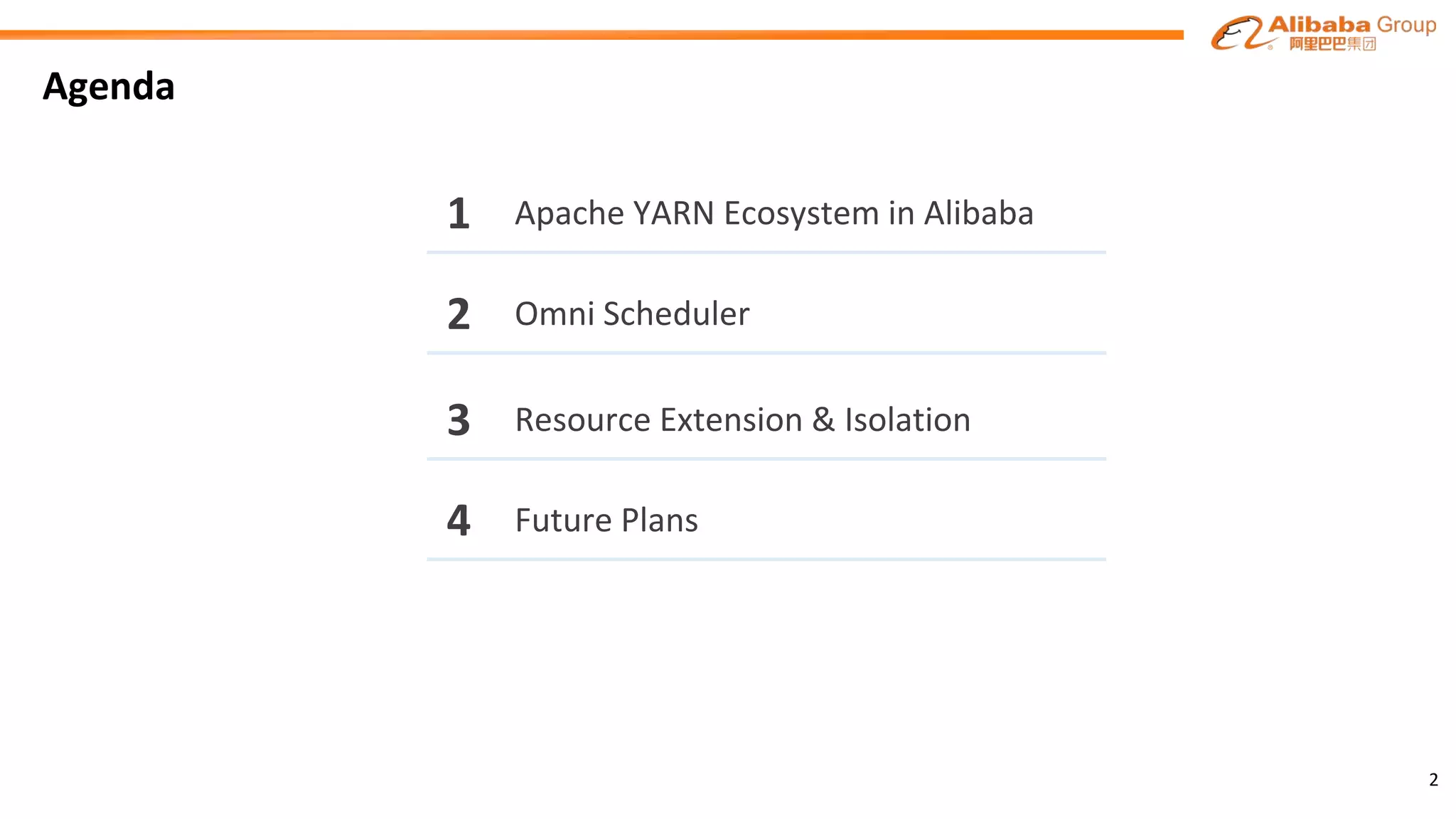Click the Chinese characters under the Alibaba logo

1332,44
